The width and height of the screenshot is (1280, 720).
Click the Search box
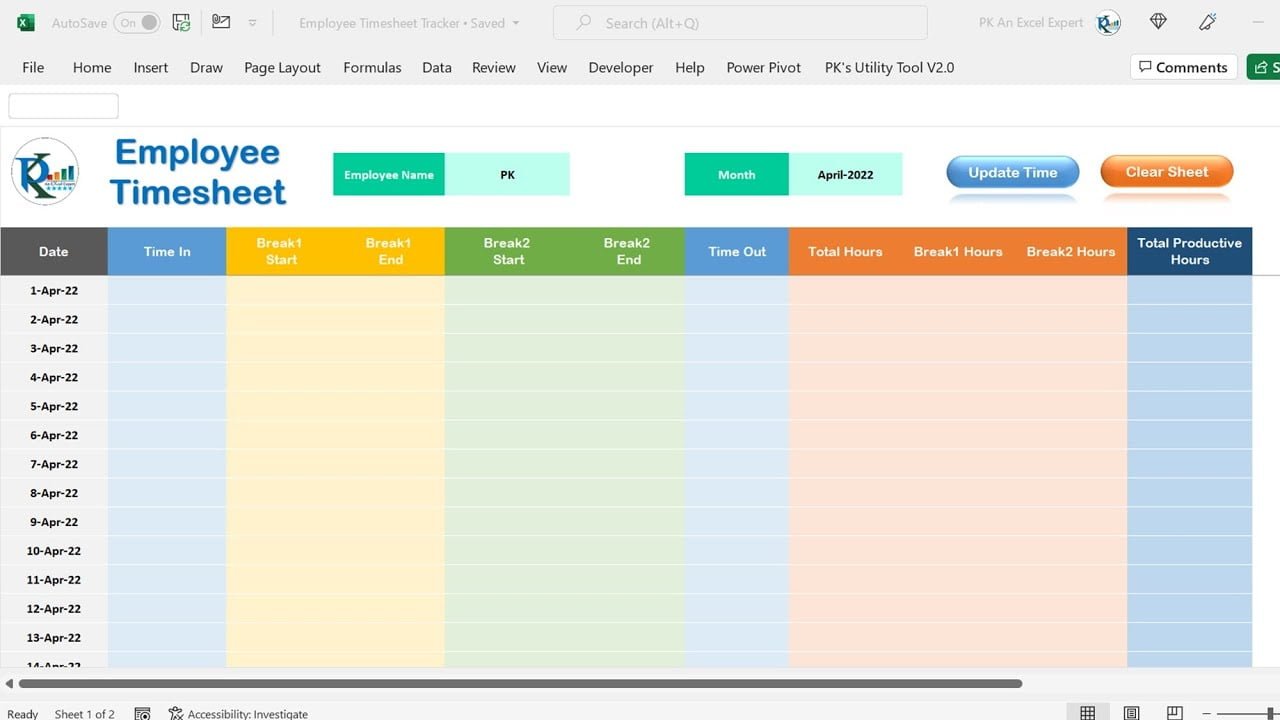pyautogui.click(x=740, y=23)
